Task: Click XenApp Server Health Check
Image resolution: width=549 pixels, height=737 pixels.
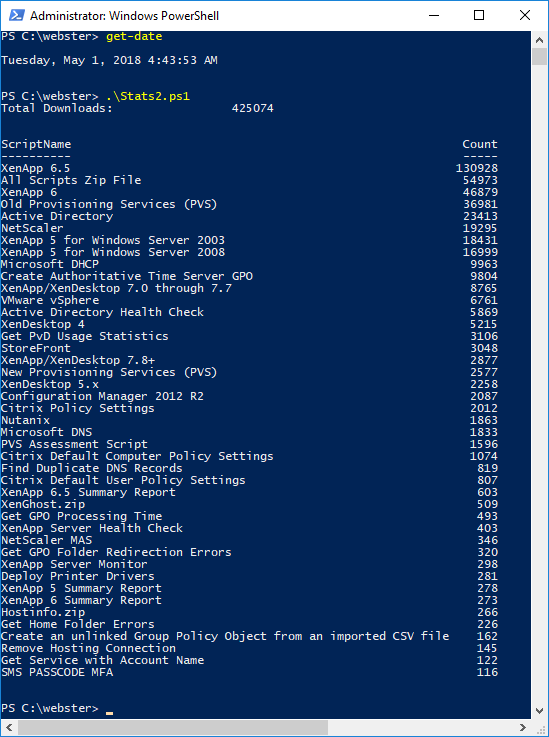Action: pos(92,528)
